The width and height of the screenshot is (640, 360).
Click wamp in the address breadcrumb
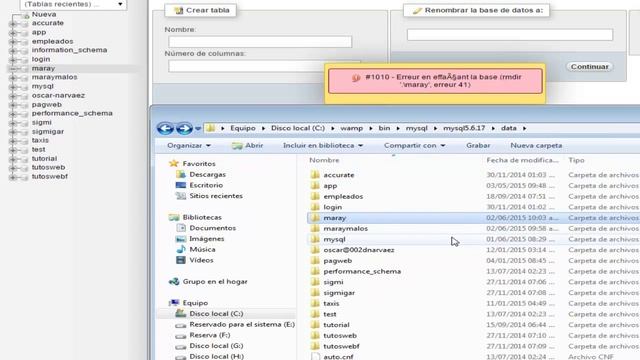point(351,128)
